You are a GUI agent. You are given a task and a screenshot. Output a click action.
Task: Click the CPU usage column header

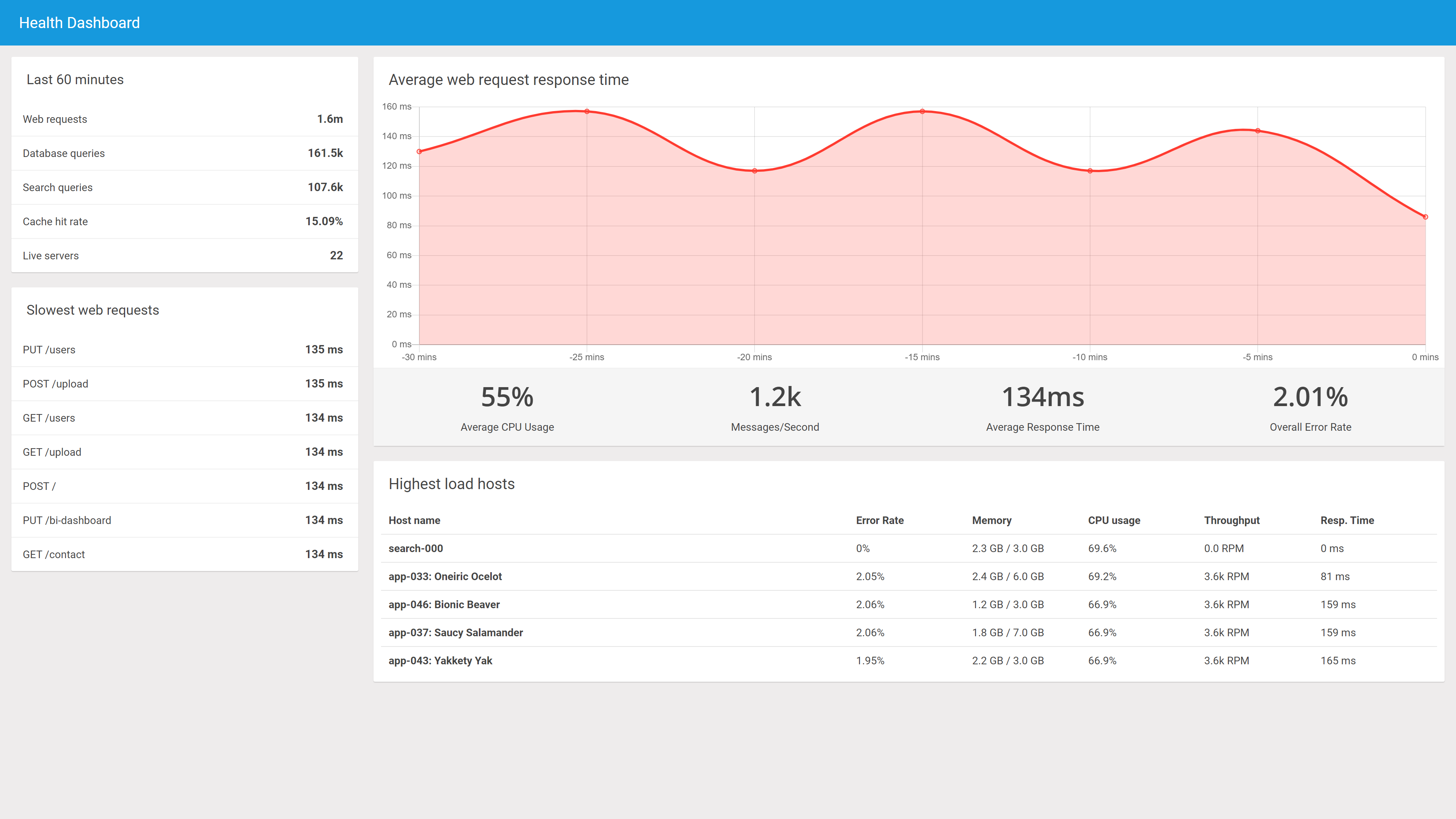(x=1114, y=520)
